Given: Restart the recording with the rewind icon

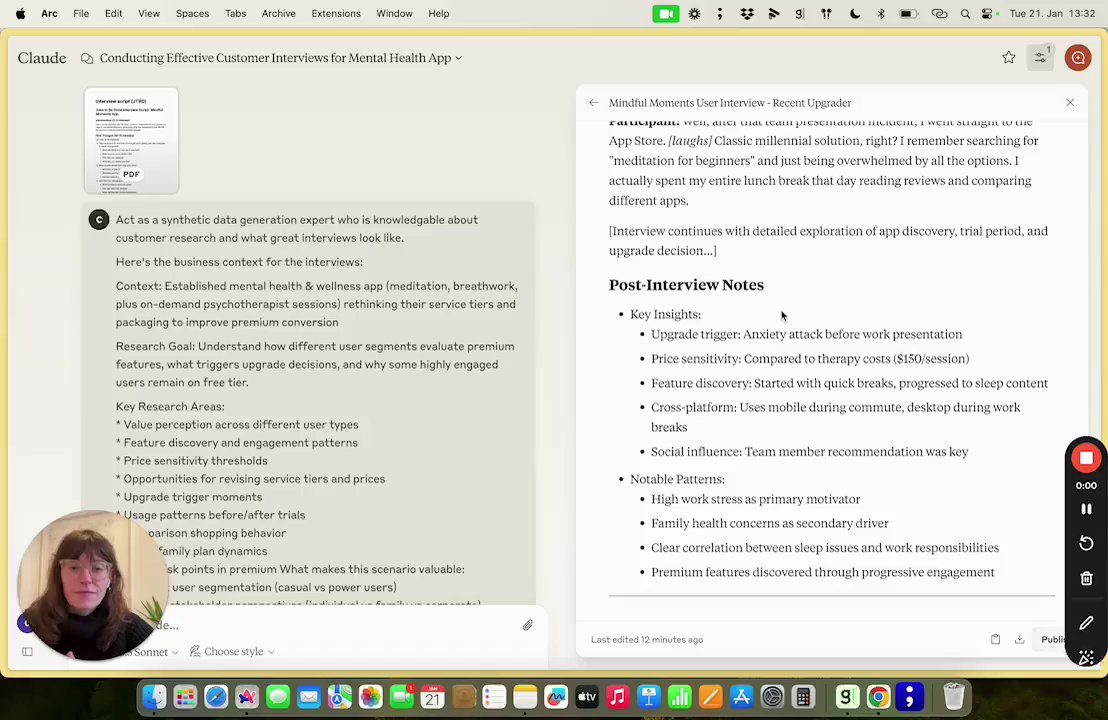Looking at the screenshot, I should [1086, 543].
